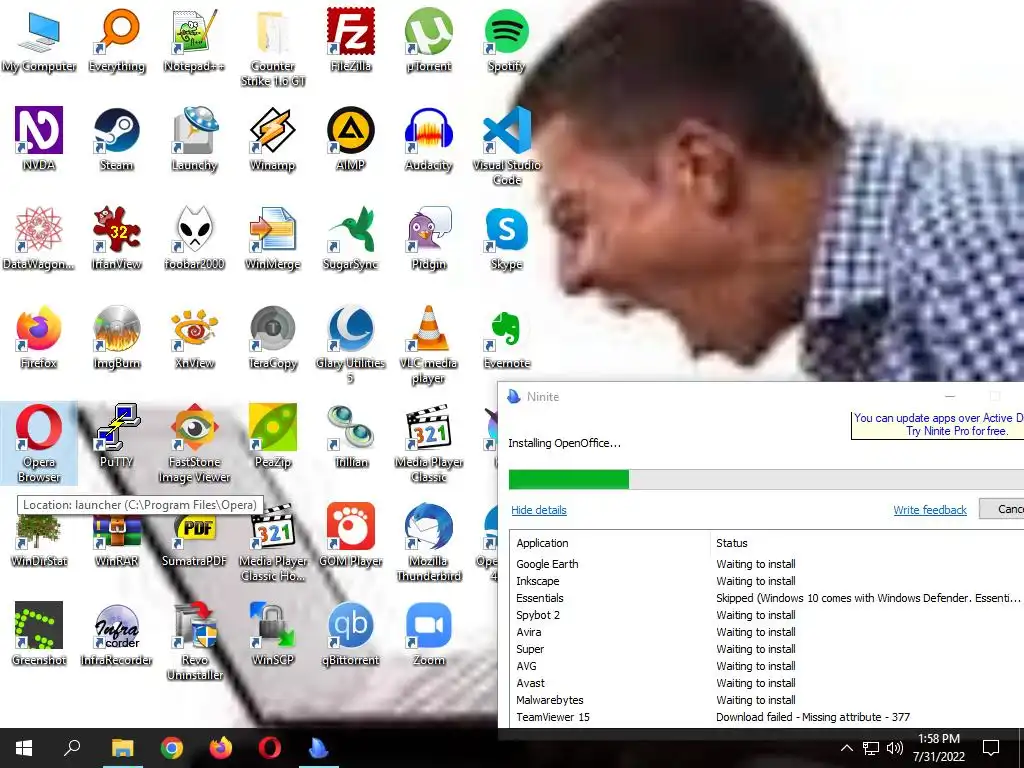Open the Spotify desktop shortcut
The width and height of the screenshot is (1024, 768).
click(506, 42)
